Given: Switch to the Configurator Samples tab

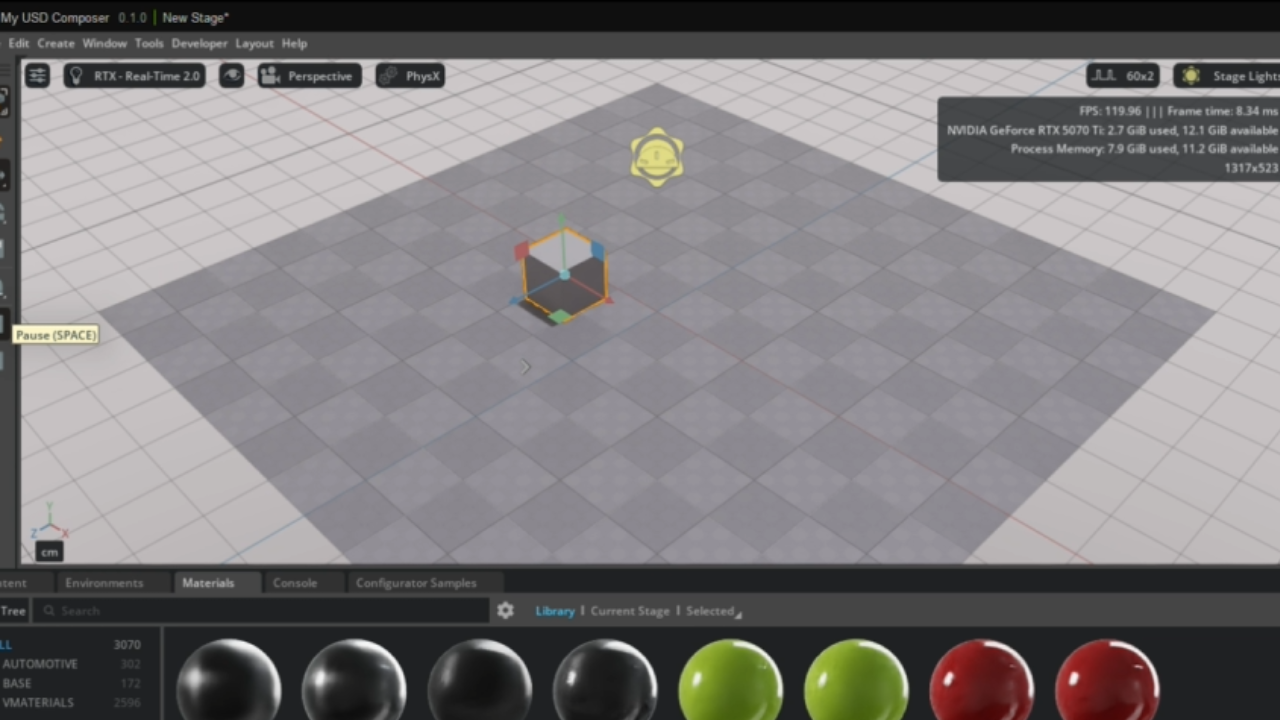Looking at the screenshot, I should click(416, 583).
